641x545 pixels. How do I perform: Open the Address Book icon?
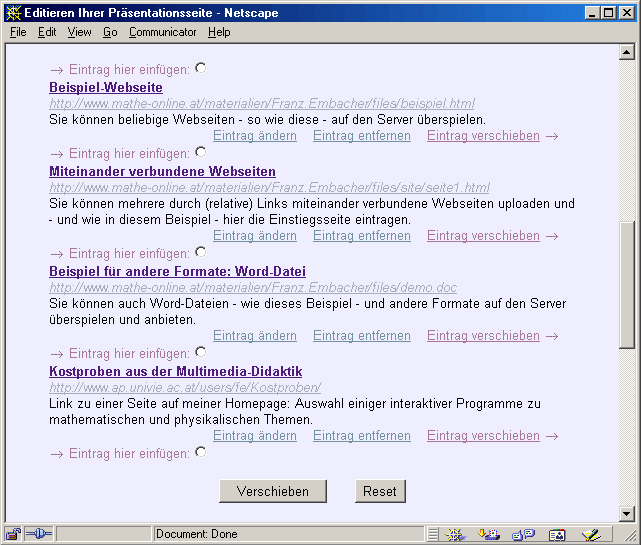pos(557,534)
